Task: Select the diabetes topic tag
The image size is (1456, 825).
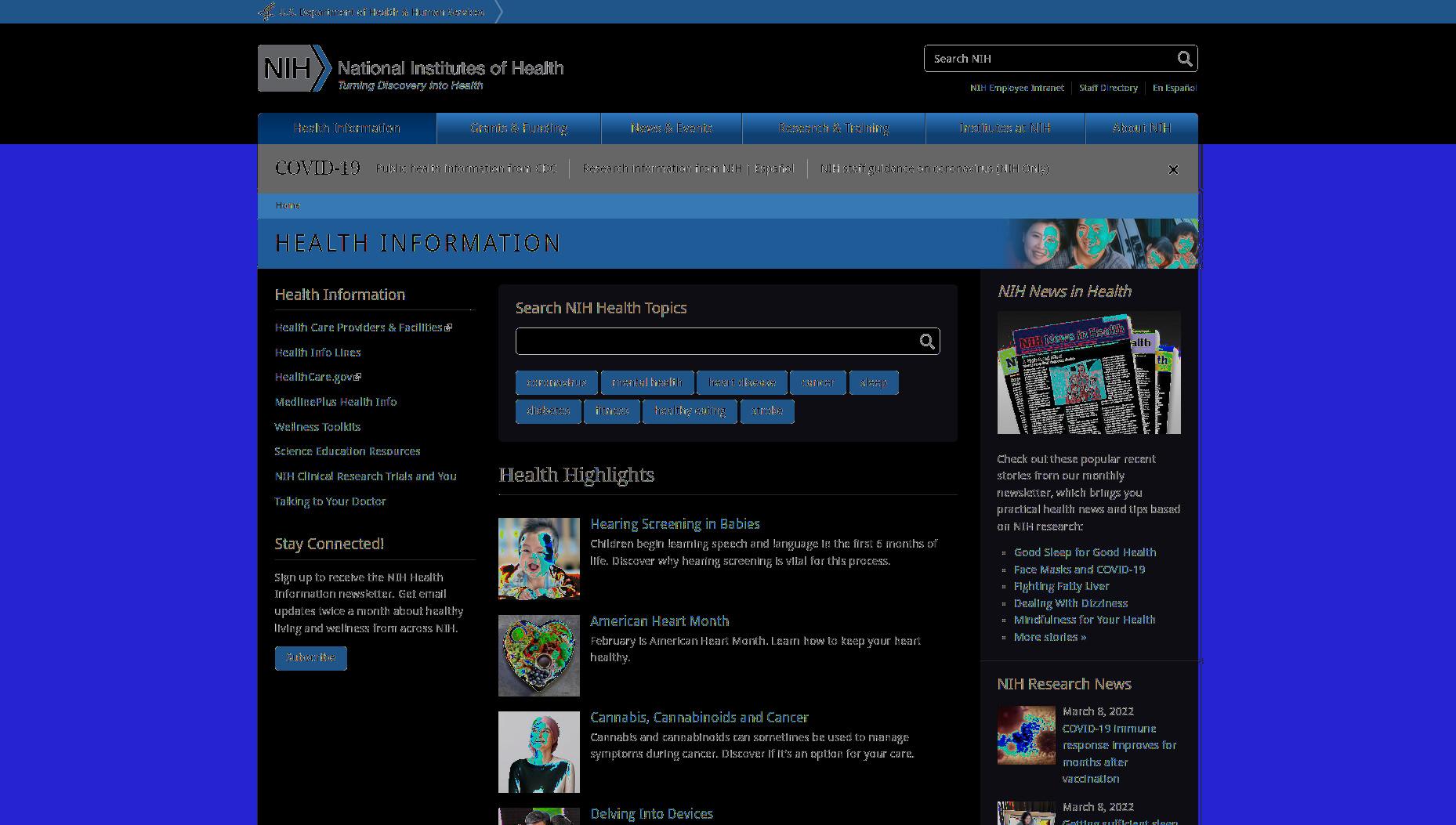Action: (x=548, y=411)
